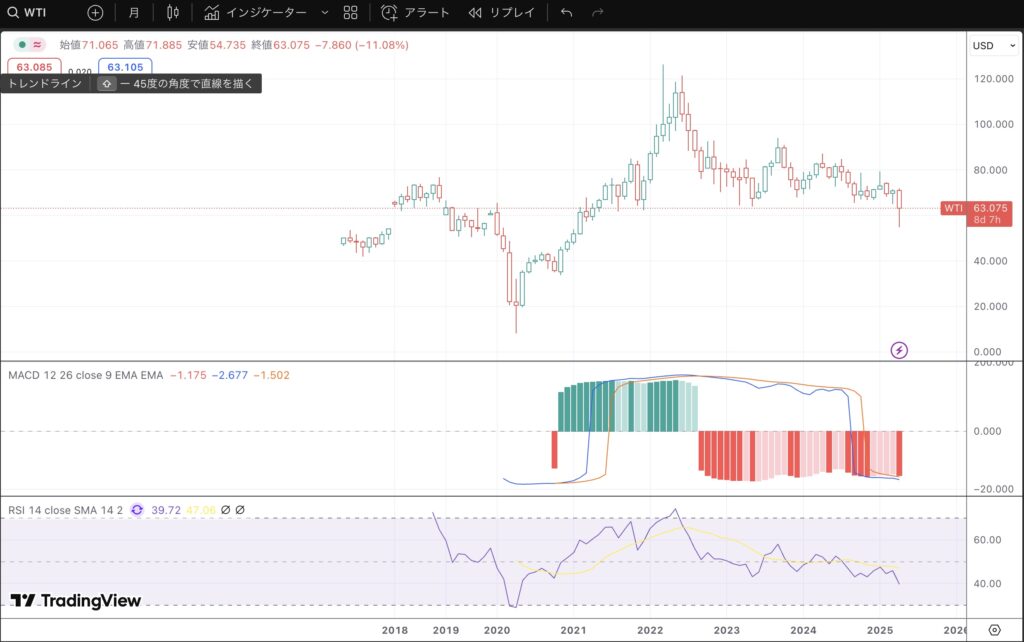Click MACD value −2.677
Image resolution: width=1024 pixels, height=642 pixels.
pos(230,375)
